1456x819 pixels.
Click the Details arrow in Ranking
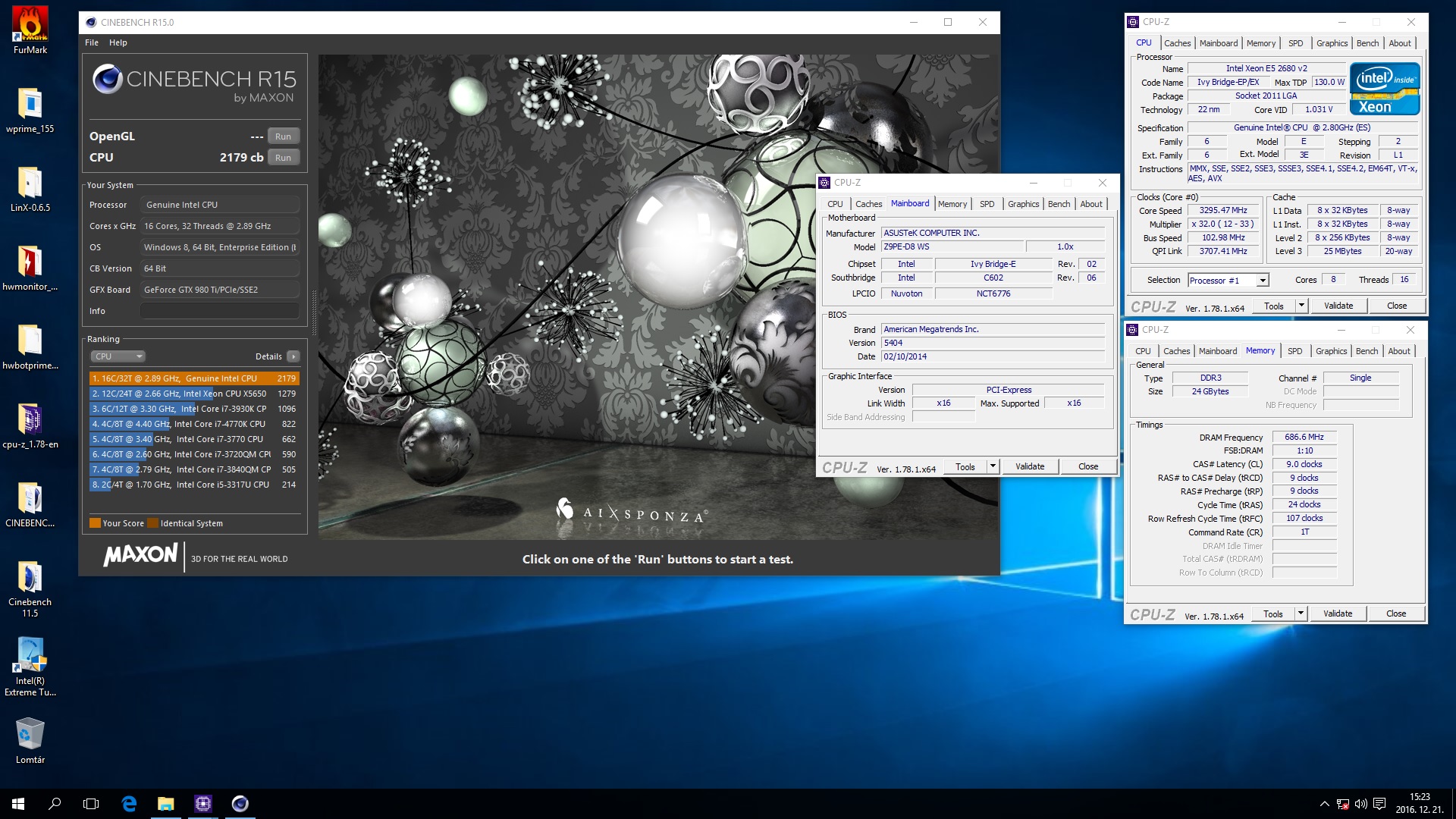click(x=293, y=356)
